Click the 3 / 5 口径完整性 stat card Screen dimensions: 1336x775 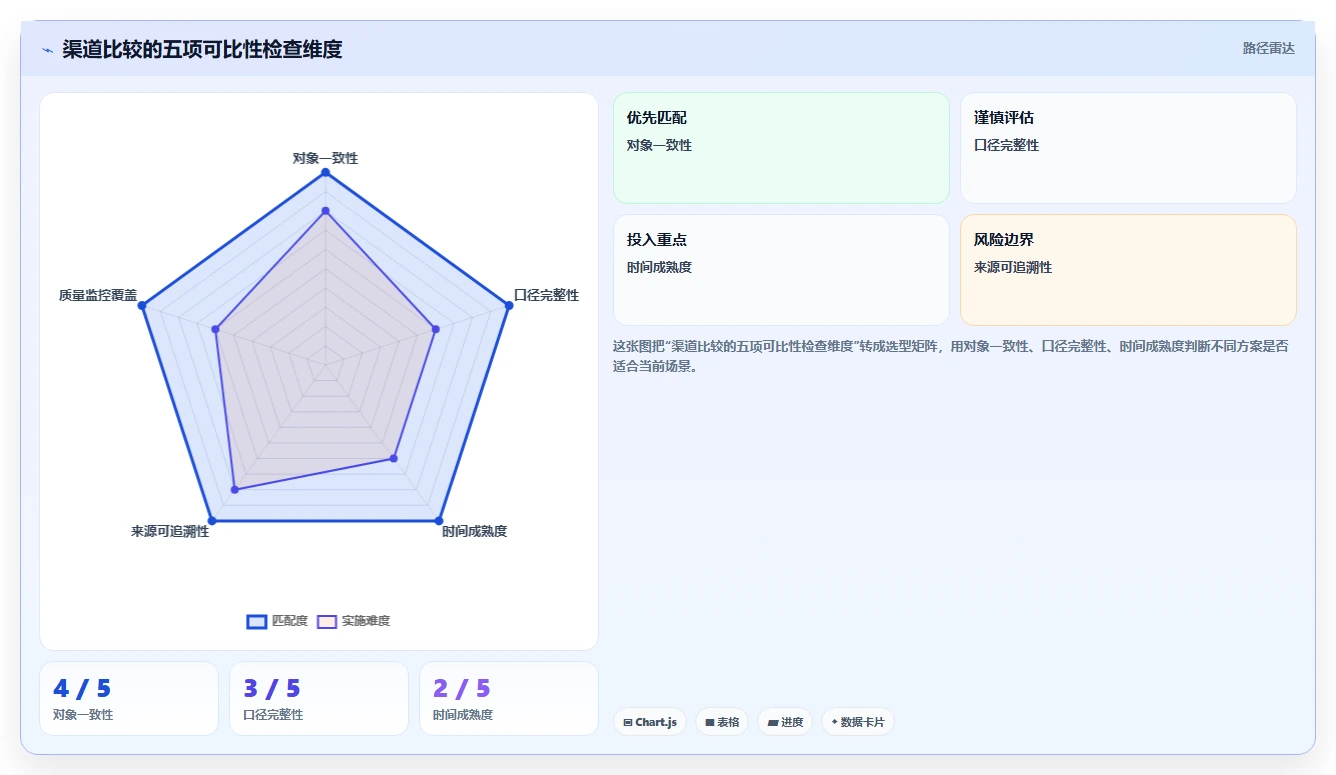point(319,698)
